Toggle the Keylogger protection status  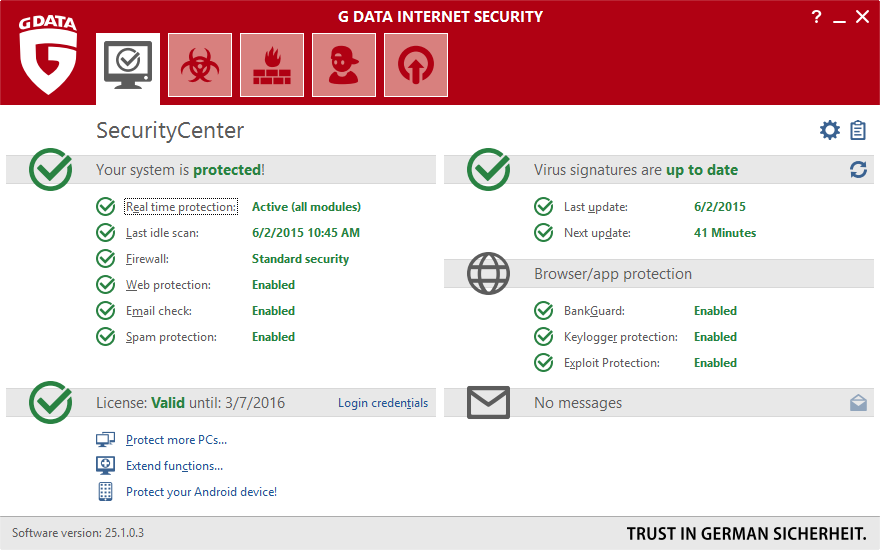(715, 337)
